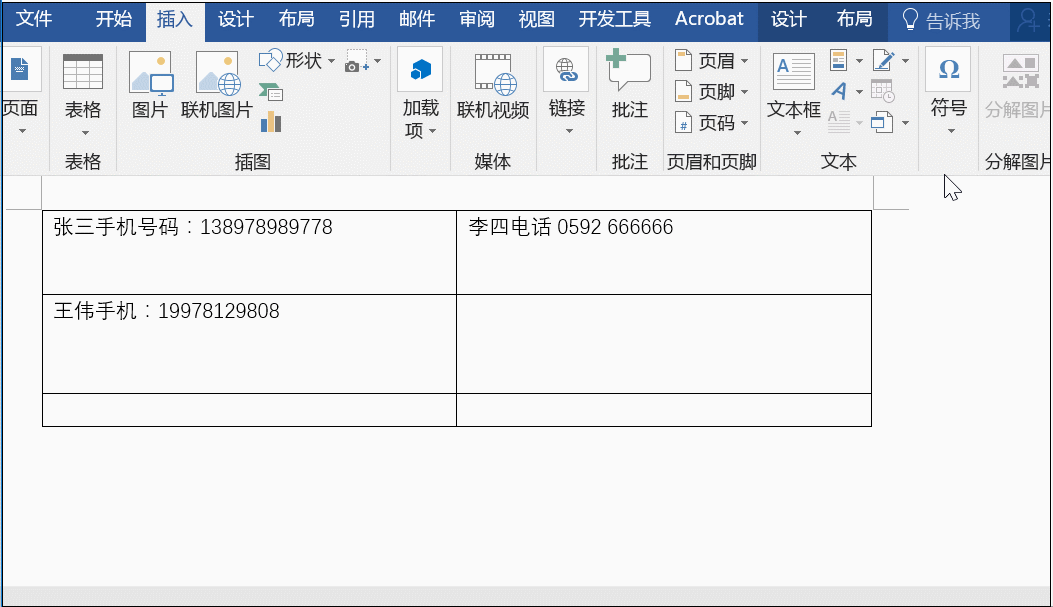Click the lightbulb beside 告诉我
The image size is (1053, 607).
[x=909, y=20]
